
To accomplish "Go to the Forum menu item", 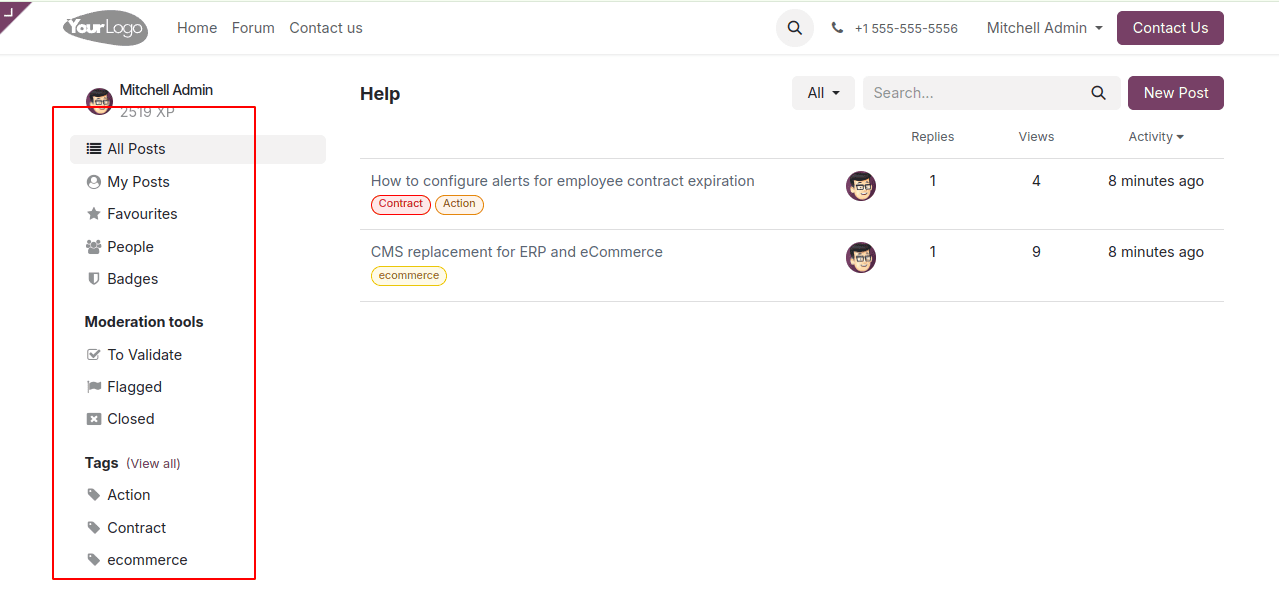I will (x=252, y=28).
